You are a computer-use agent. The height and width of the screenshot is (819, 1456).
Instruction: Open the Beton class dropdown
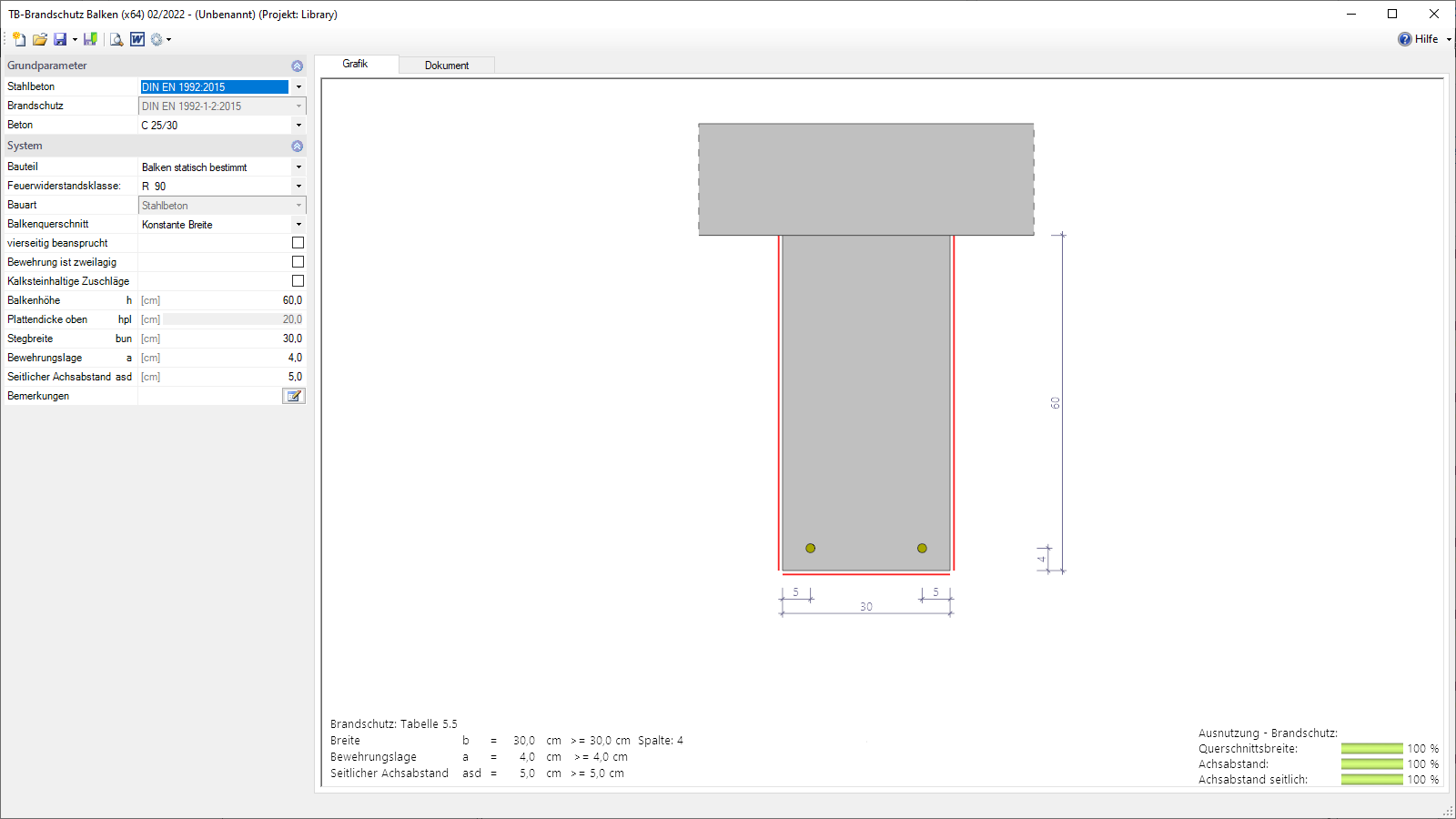(298, 126)
